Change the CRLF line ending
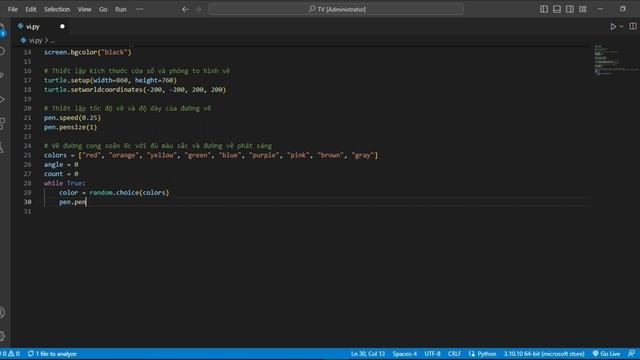Screen dimensions: 640x360 pos(454,354)
